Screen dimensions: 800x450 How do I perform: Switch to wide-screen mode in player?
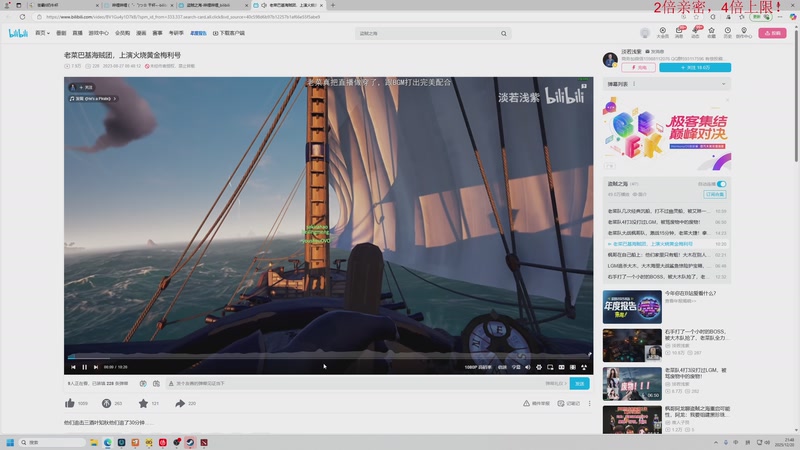[561, 367]
